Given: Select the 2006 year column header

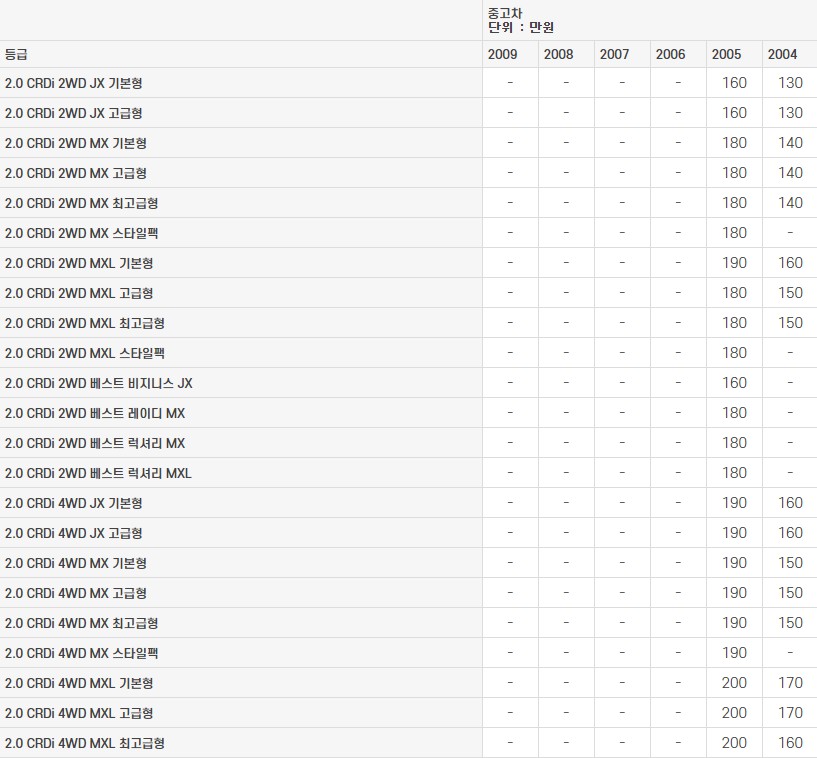Looking at the screenshot, I should tap(678, 54).
